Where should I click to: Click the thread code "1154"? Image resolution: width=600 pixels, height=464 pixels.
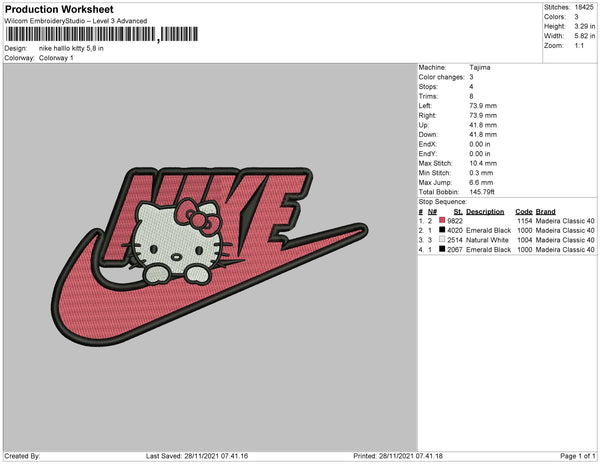point(525,221)
